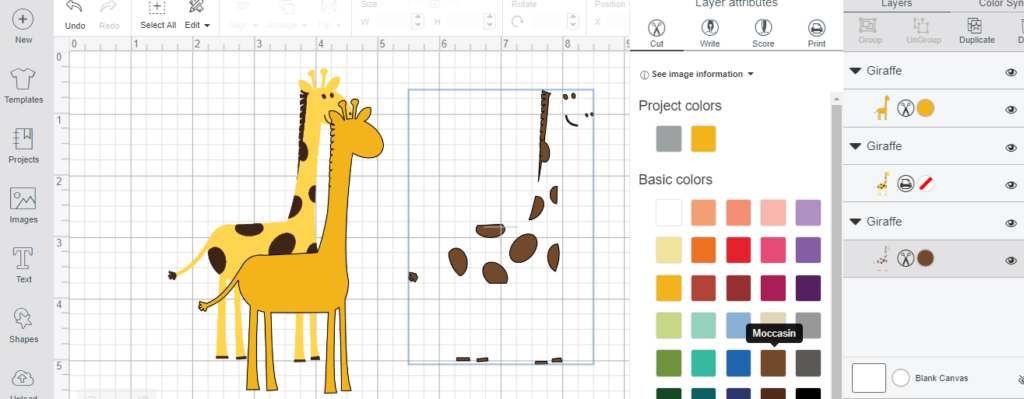The width and height of the screenshot is (1024, 399).
Task: Expand See image information
Action: pos(696,74)
